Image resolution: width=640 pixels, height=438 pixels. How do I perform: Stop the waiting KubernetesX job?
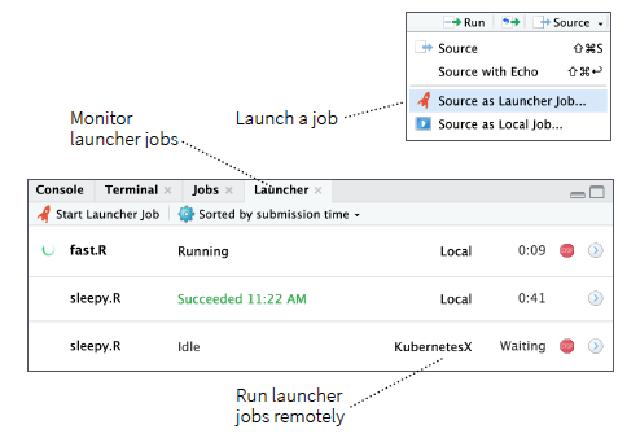(567, 346)
